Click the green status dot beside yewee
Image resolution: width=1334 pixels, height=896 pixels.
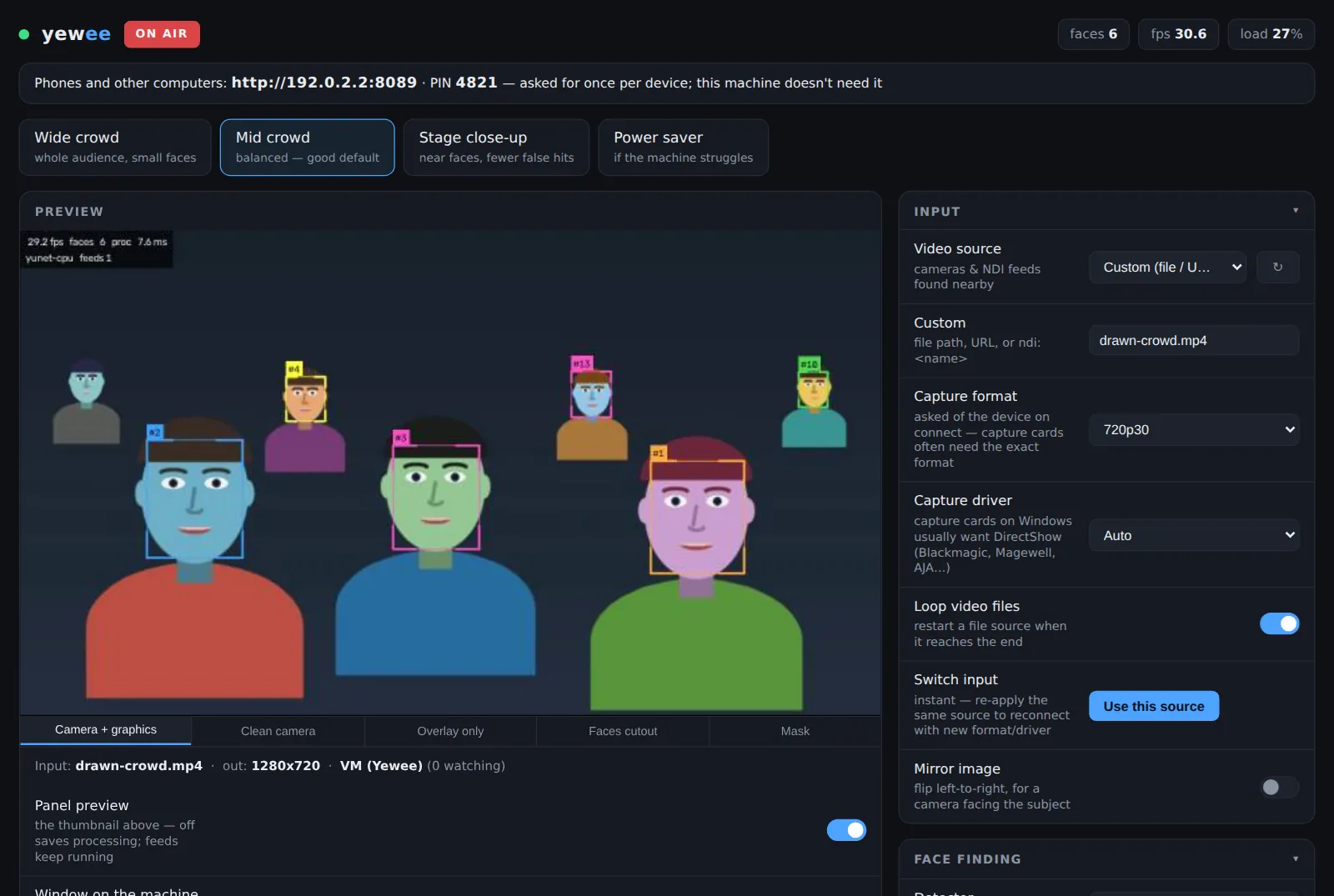pyautogui.click(x=24, y=34)
